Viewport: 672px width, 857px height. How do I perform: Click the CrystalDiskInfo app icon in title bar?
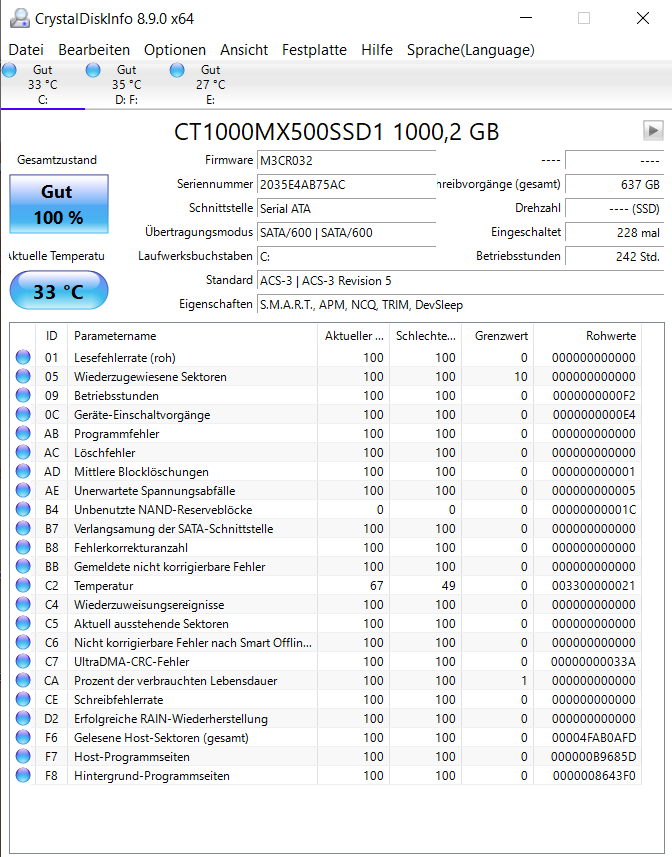coord(20,19)
